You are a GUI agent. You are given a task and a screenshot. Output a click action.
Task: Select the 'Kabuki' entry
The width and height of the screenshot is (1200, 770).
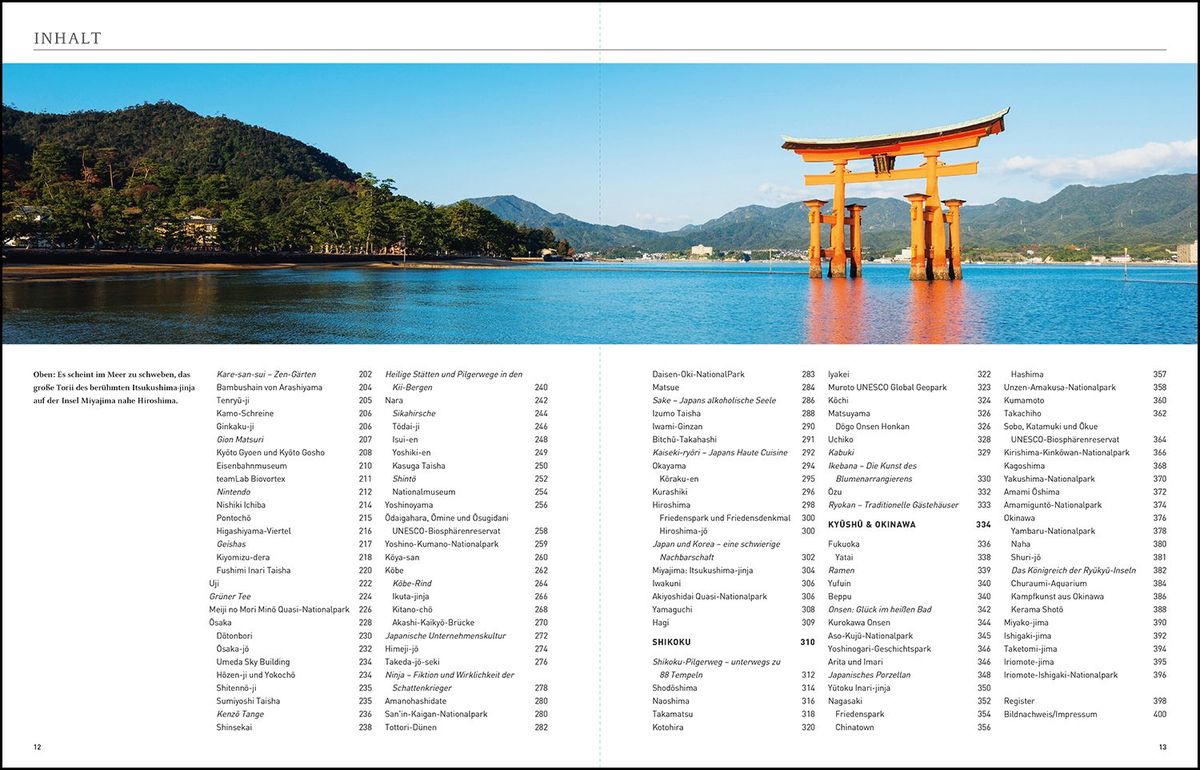click(840, 452)
